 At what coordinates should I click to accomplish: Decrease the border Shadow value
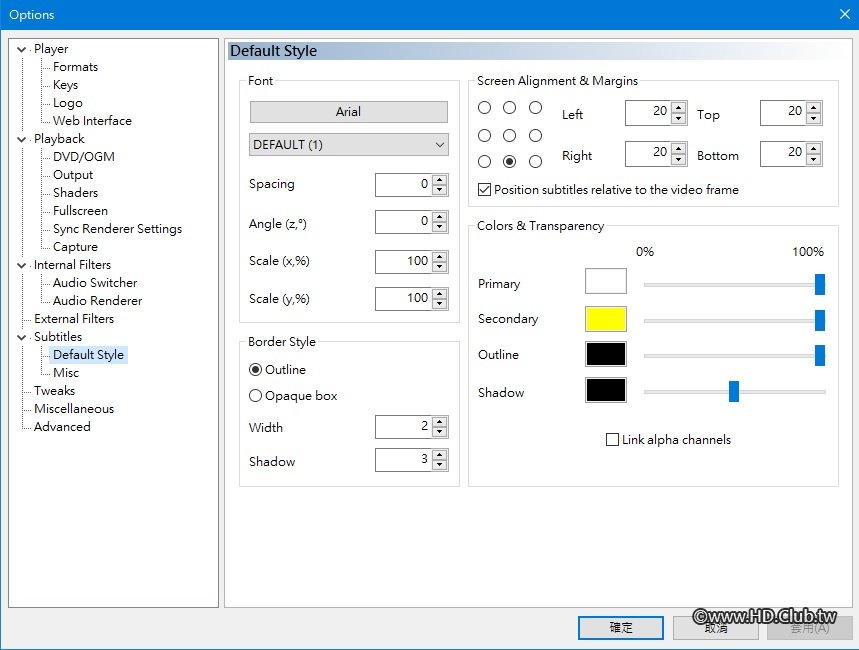click(x=439, y=465)
